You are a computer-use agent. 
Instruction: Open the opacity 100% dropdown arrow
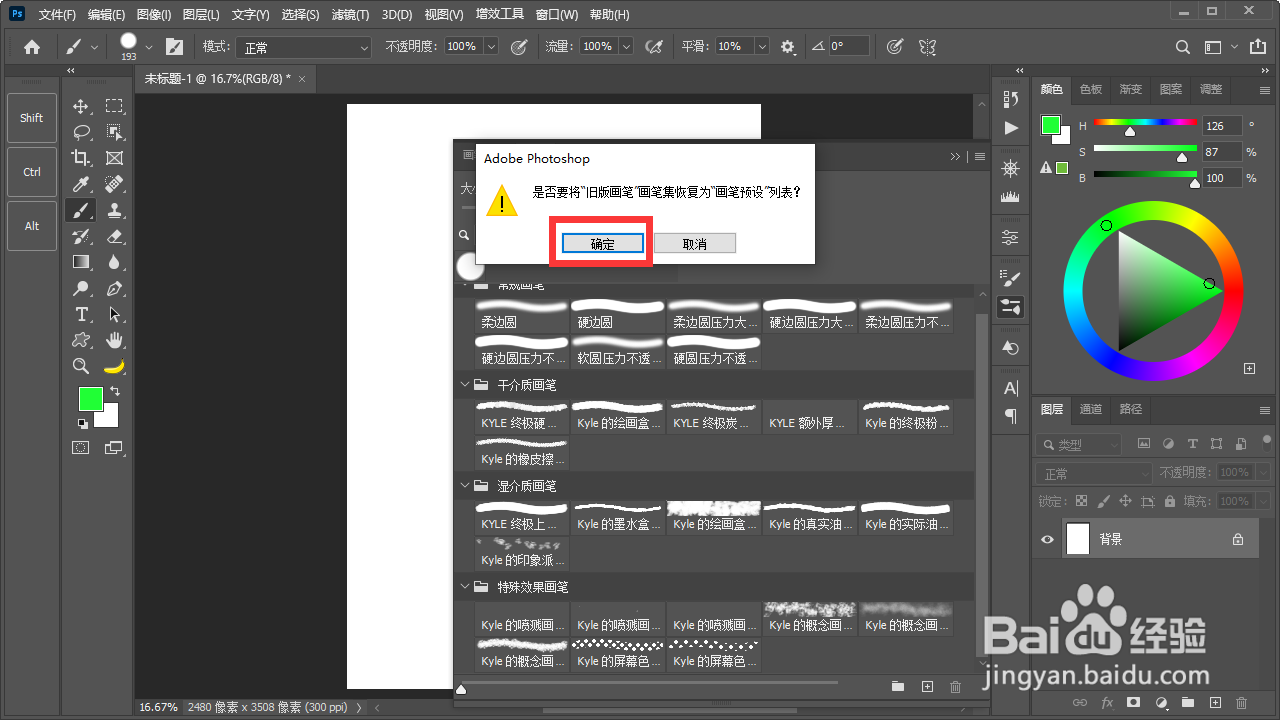pyautogui.click(x=491, y=47)
